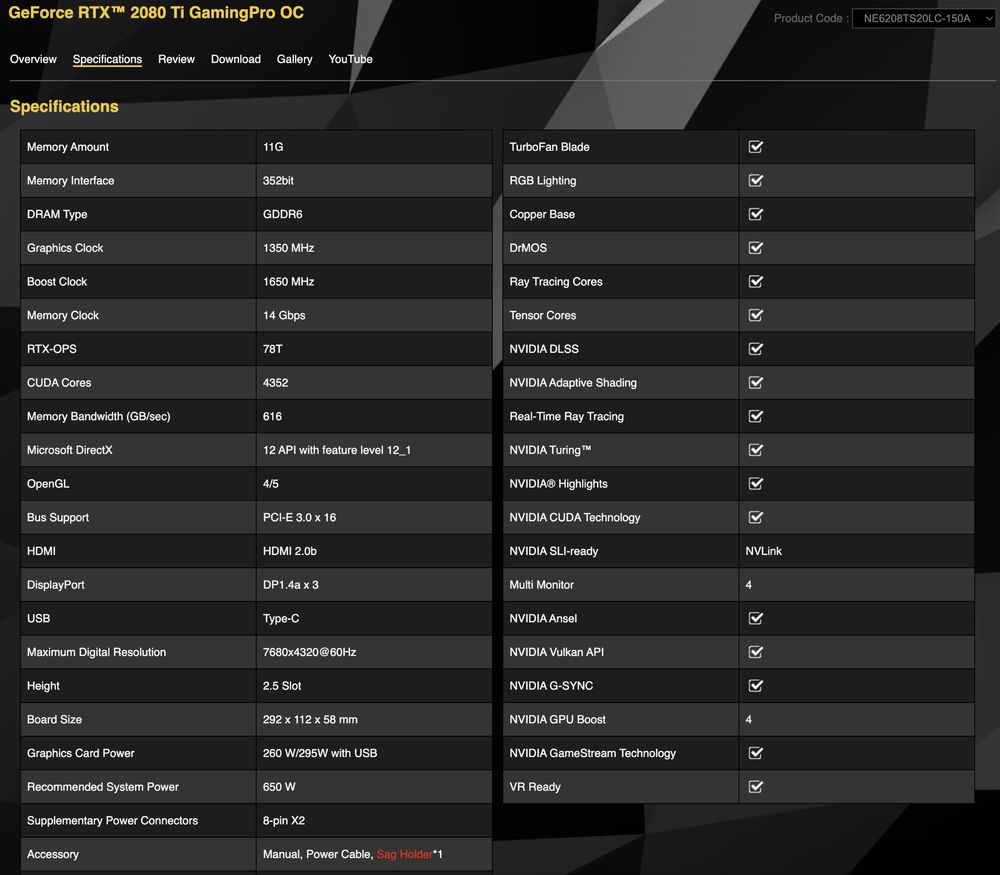Click the NVIDIA Adaptive Shading check icon
The width and height of the screenshot is (1000, 875).
[756, 383]
